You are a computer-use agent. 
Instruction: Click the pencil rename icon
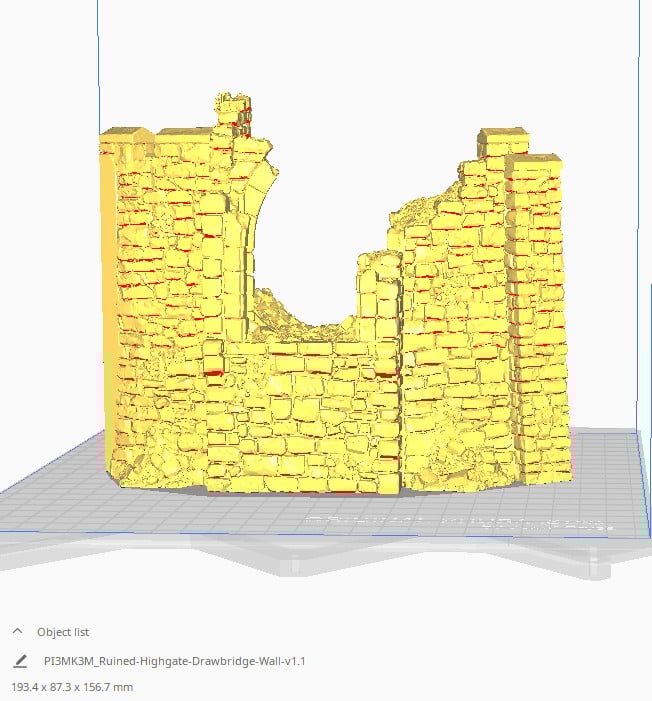(x=21, y=661)
